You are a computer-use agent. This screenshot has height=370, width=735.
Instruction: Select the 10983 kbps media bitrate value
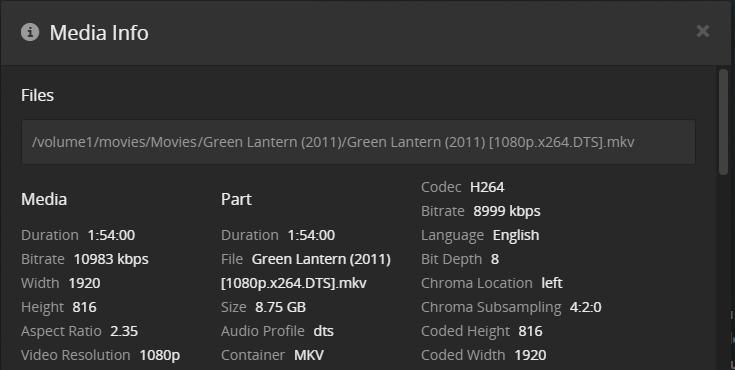[111, 259]
